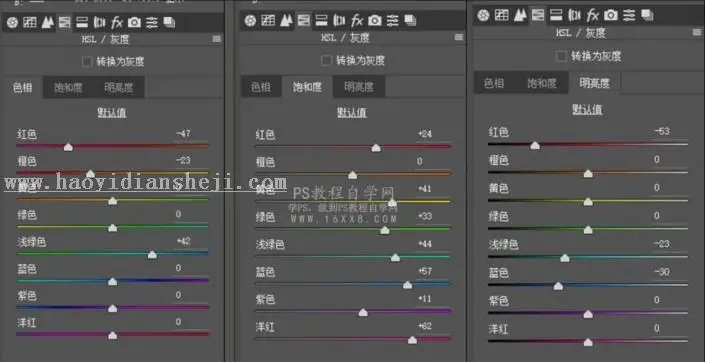
Task: Click the 浅绿色 saturation slider handle at +44
Action: pyautogui.click(x=395, y=257)
